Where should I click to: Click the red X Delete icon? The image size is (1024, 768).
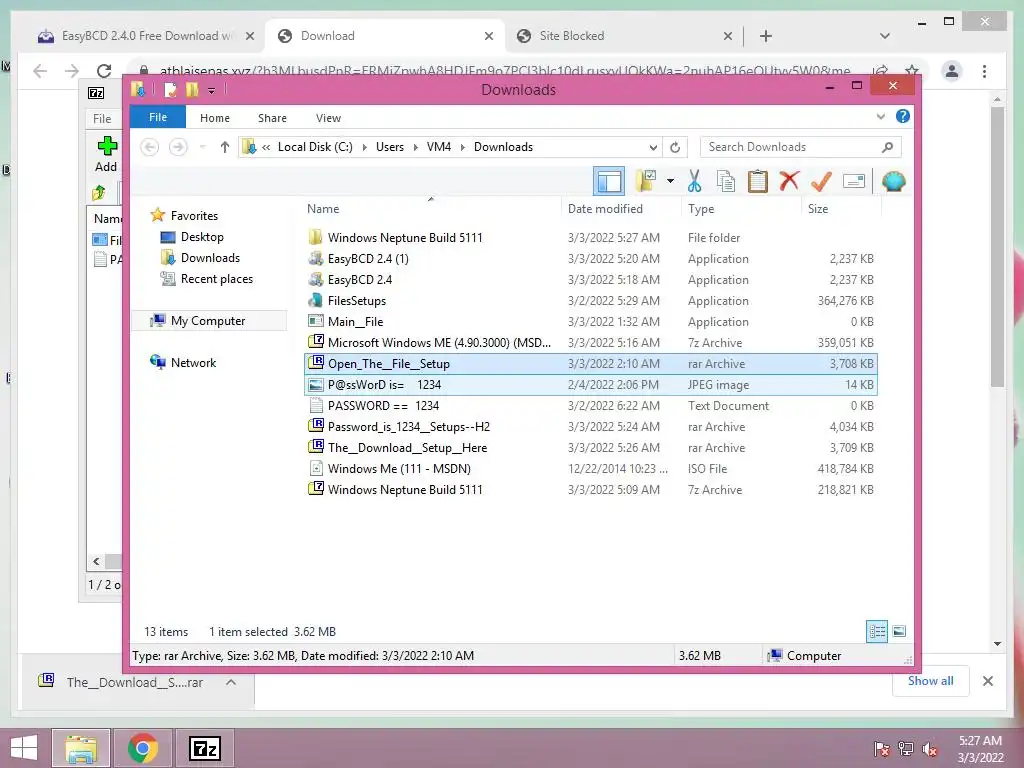(x=790, y=181)
